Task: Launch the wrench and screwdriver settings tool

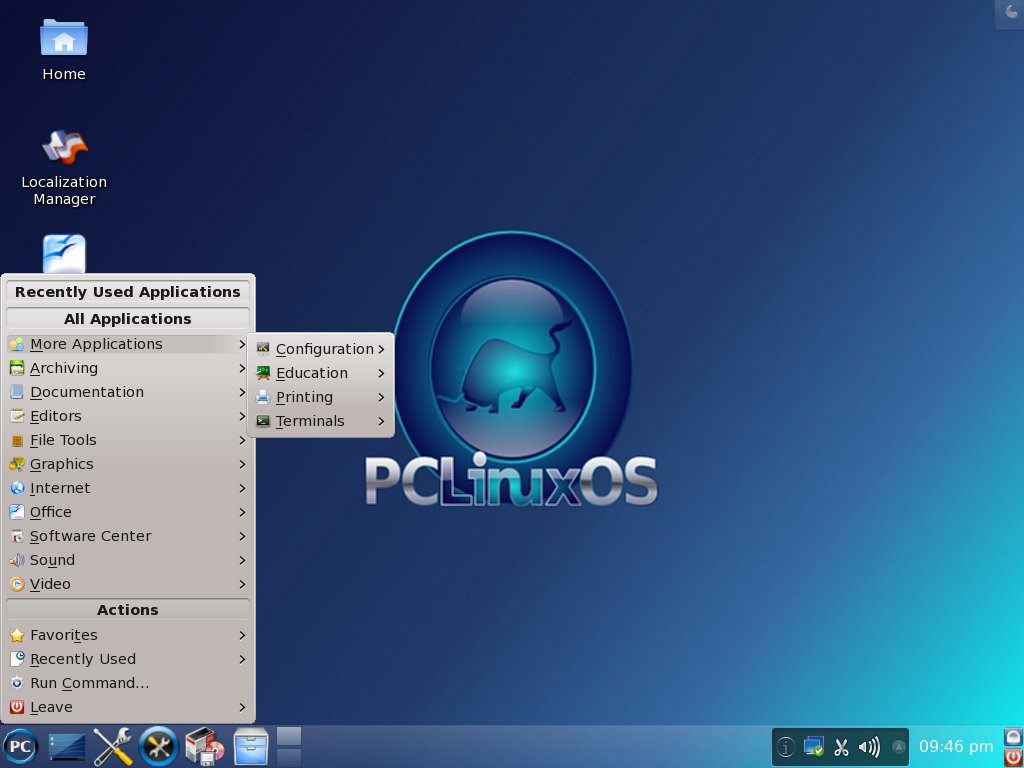Action: (112, 746)
